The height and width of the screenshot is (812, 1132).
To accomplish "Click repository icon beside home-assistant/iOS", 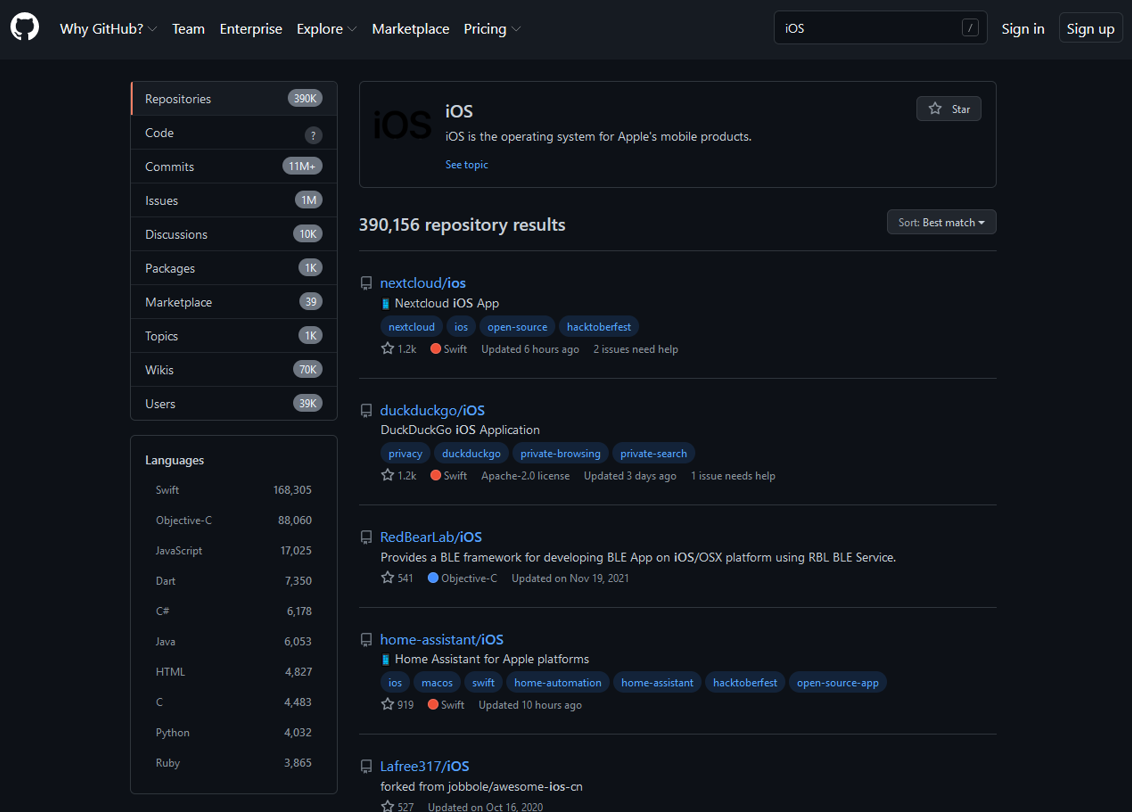I will pos(366,639).
